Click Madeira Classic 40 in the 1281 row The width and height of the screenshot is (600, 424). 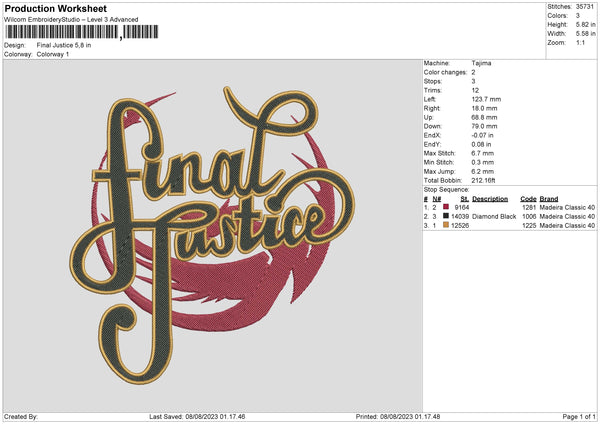point(567,207)
